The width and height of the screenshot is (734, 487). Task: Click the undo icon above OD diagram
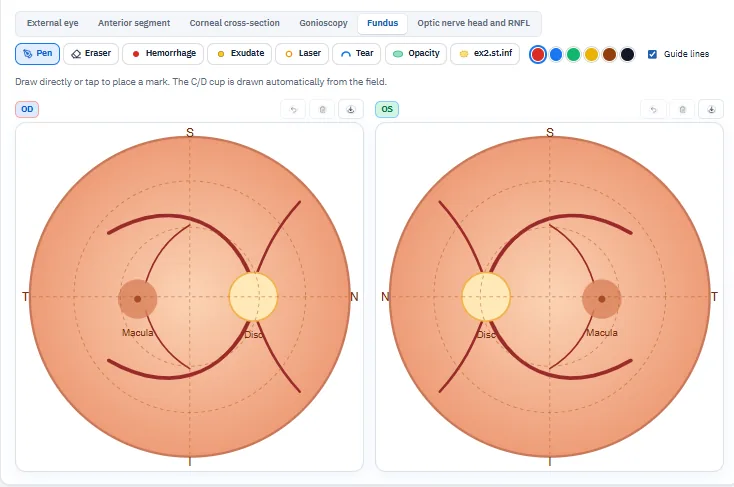click(x=294, y=110)
